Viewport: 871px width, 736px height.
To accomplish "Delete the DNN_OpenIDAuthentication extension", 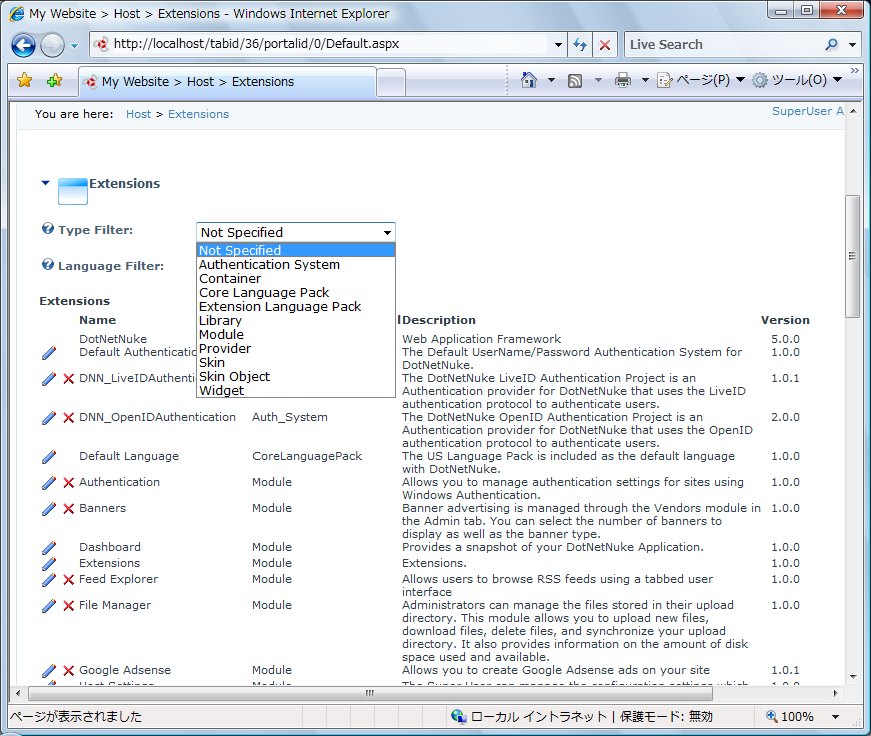I will point(68,418).
